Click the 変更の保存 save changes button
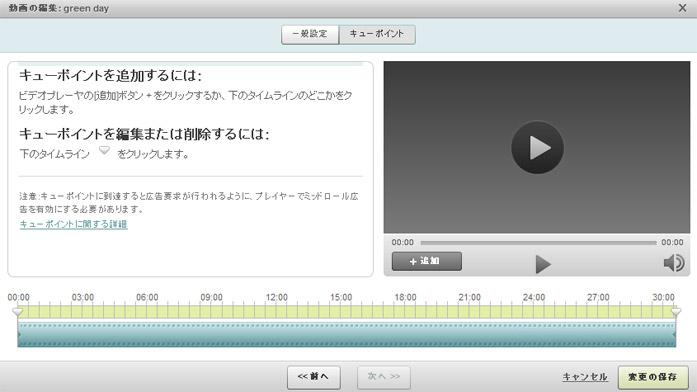Image resolution: width=697 pixels, height=392 pixels. [653, 377]
